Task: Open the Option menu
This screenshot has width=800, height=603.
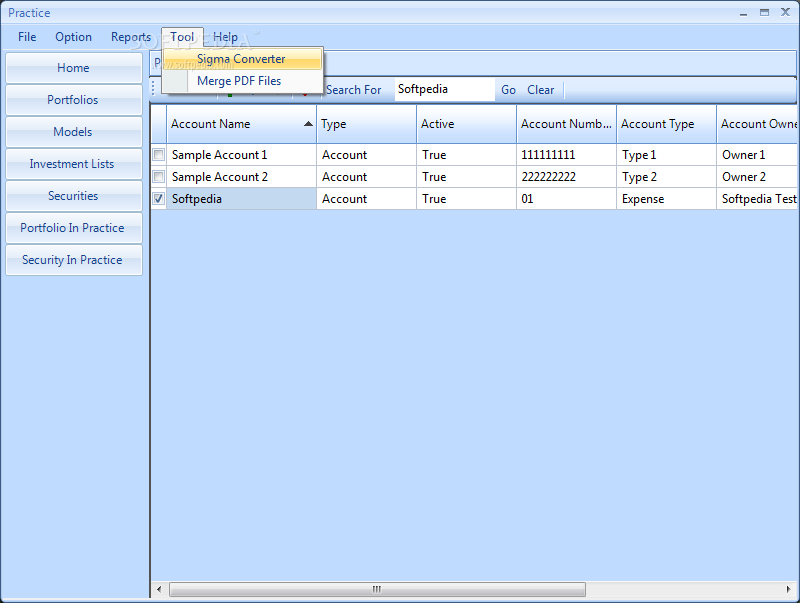Action: pyautogui.click(x=73, y=37)
